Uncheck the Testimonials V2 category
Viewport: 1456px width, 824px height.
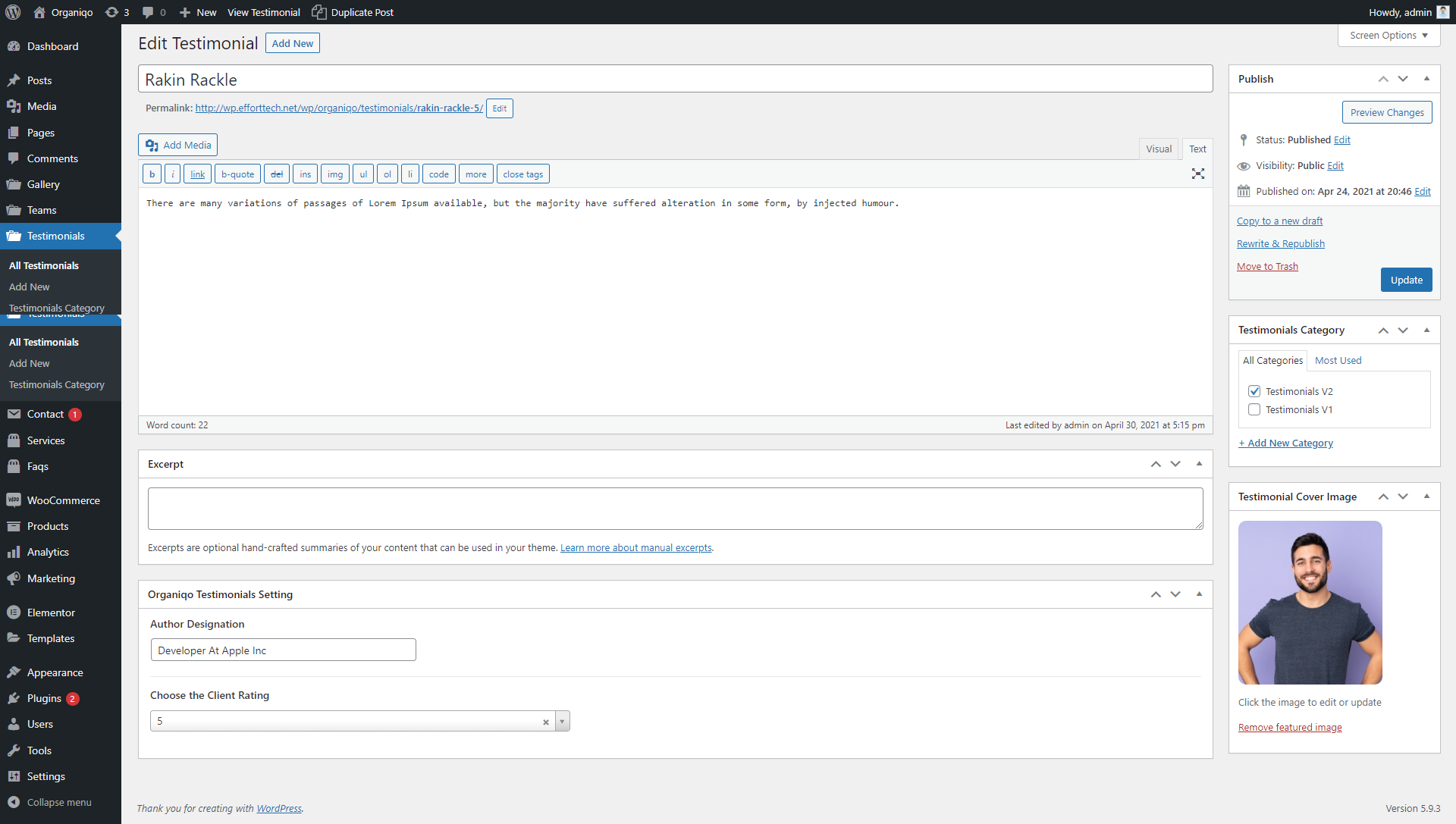pyautogui.click(x=1254, y=391)
